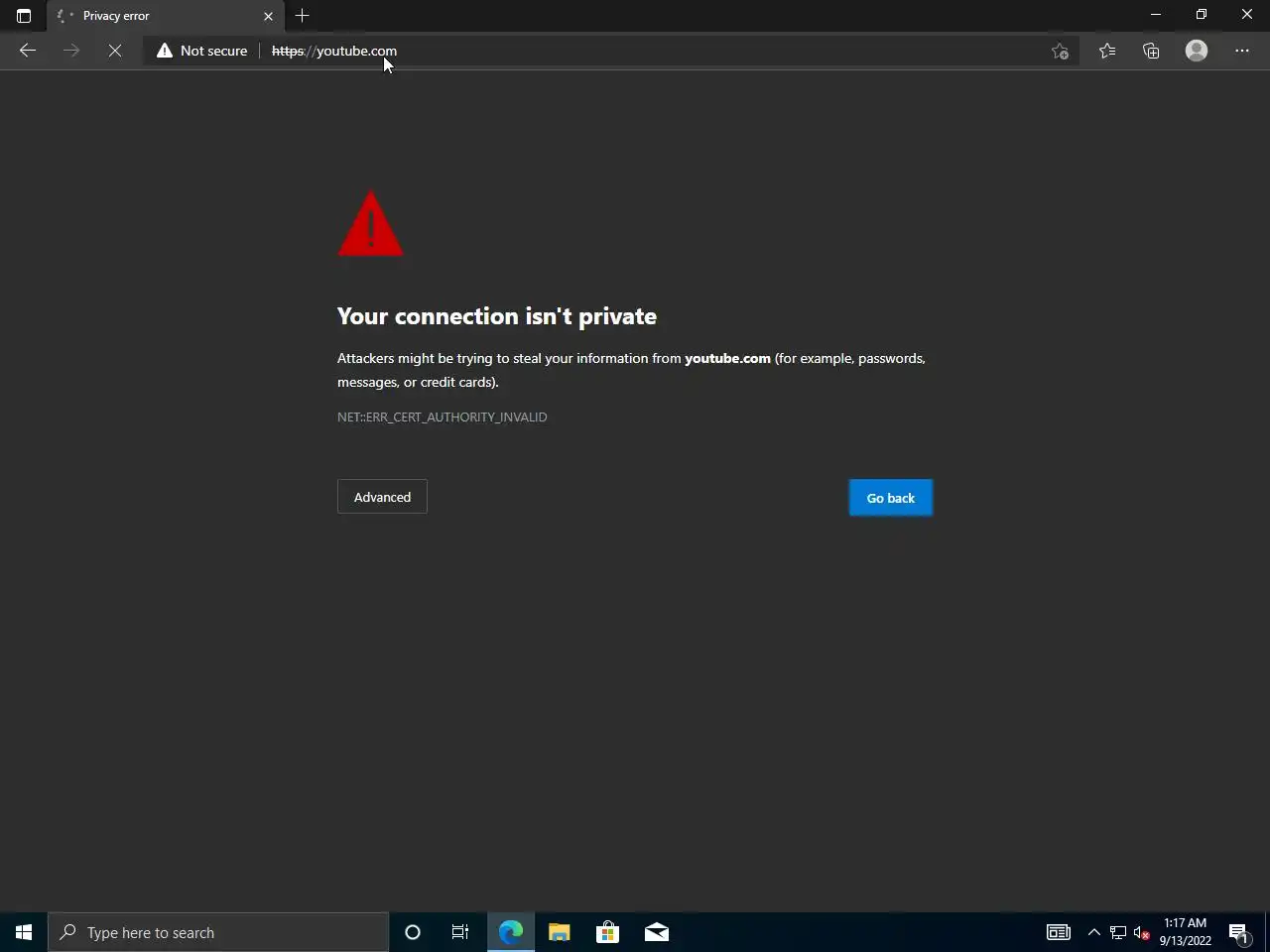Open the clock showing 1:17 AM

[1186, 932]
